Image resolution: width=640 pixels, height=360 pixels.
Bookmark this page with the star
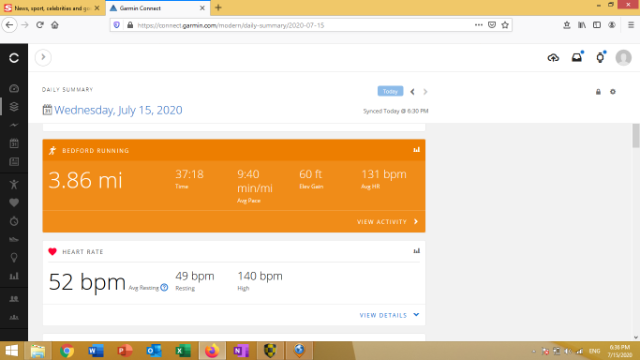pyautogui.click(x=505, y=25)
